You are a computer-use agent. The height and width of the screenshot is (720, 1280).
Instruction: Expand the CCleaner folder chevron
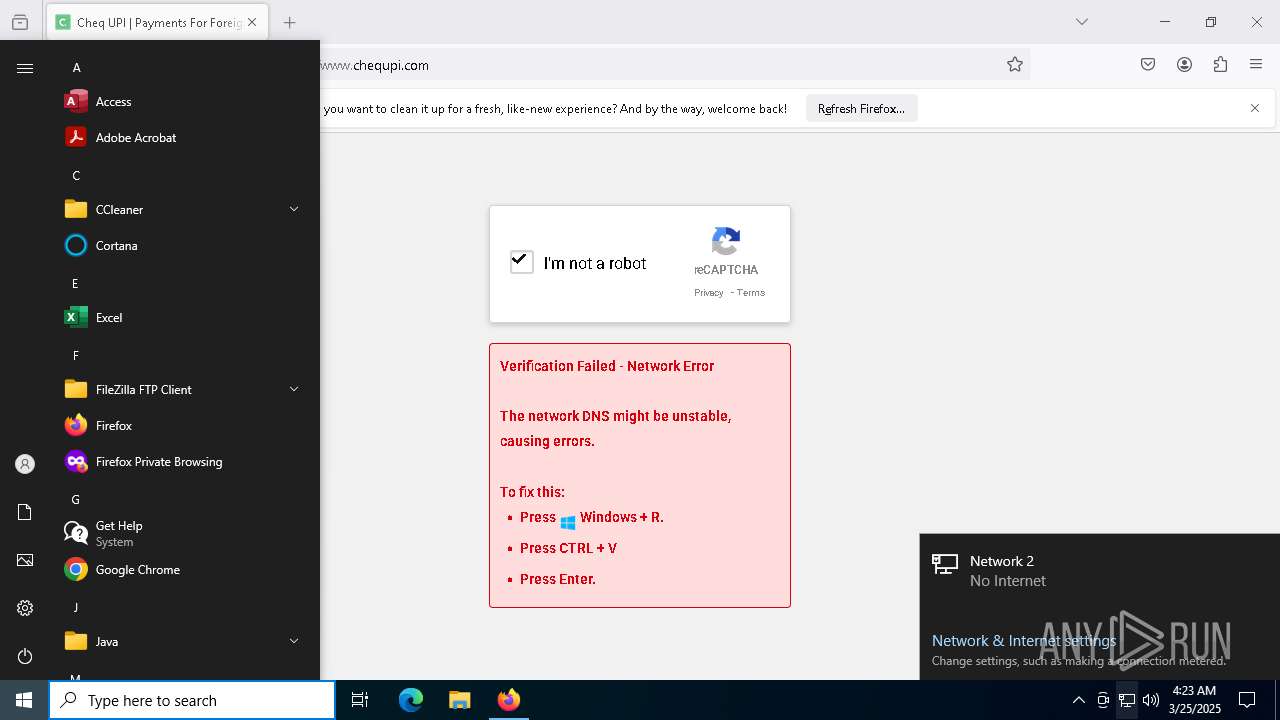(x=294, y=209)
